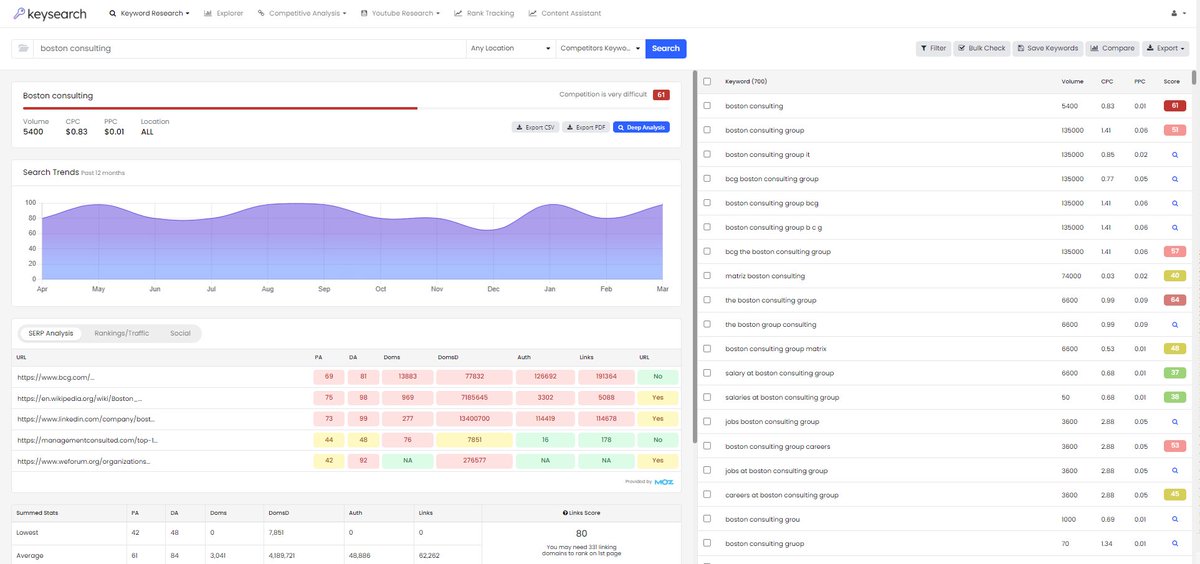This screenshot has height=564, width=1200.
Task: Click the Filter button
Action: [933, 48]
